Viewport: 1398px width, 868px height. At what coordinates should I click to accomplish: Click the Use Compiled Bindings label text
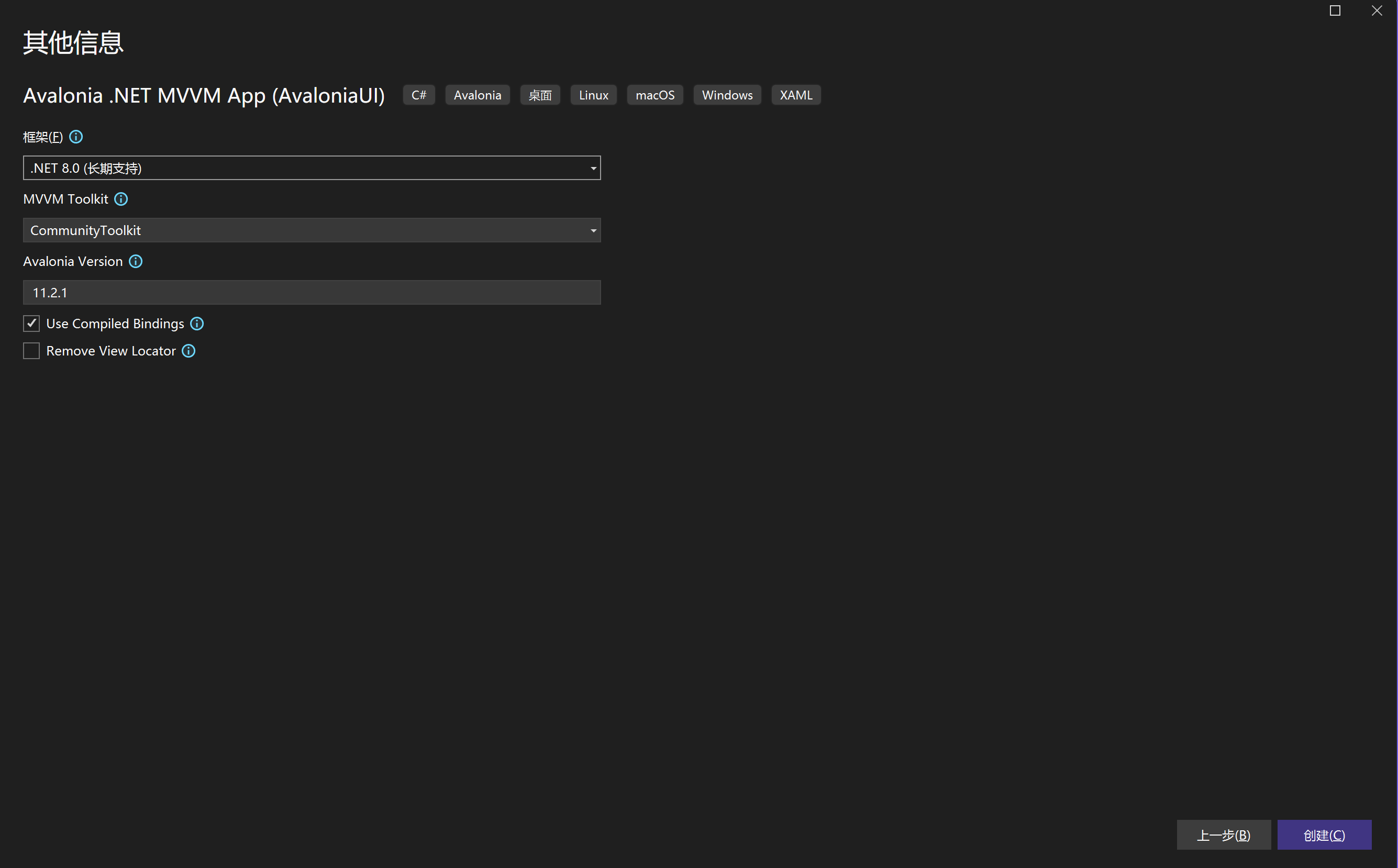(x=115, y=324)
